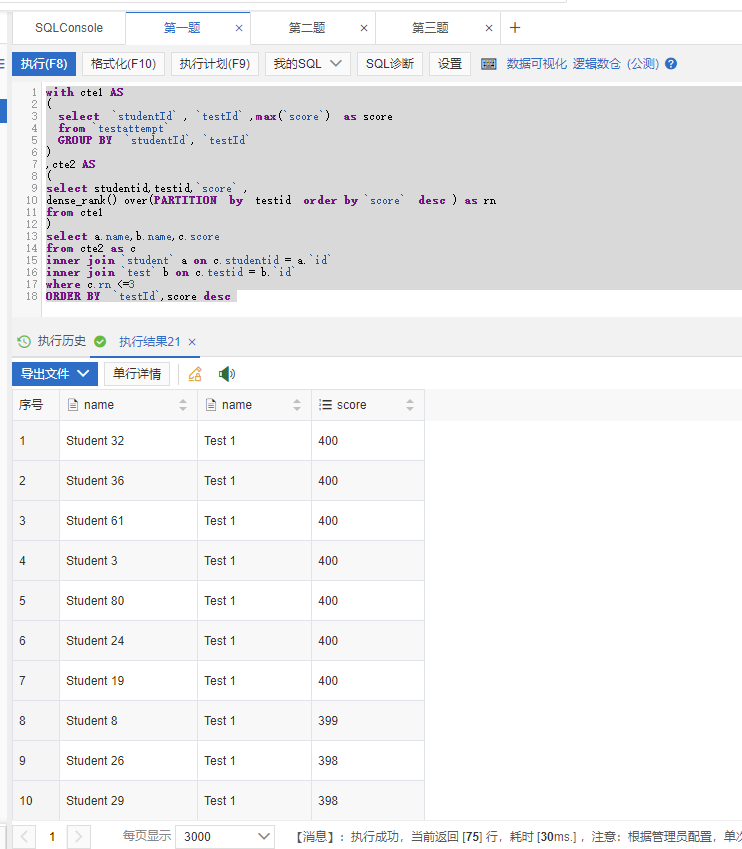This screenshot has height=849, width=742.
Task: Select the Student 36 cell
Action: [x=128, y=481]
